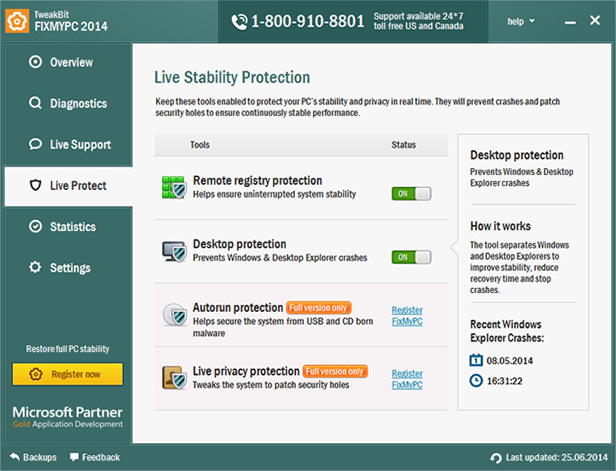
Task: Click the TweakBit orange gear logo
Action: tap(17, 20)
